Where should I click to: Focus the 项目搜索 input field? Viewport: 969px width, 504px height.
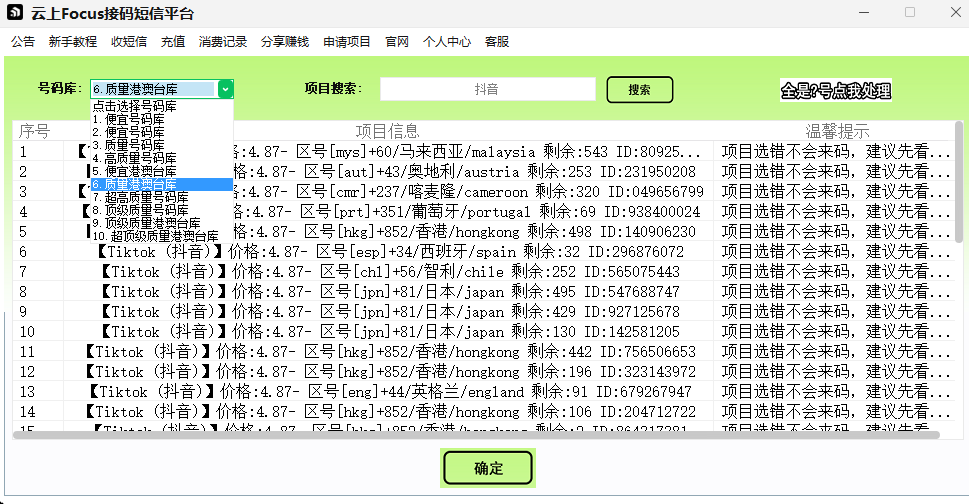point(486,89)
